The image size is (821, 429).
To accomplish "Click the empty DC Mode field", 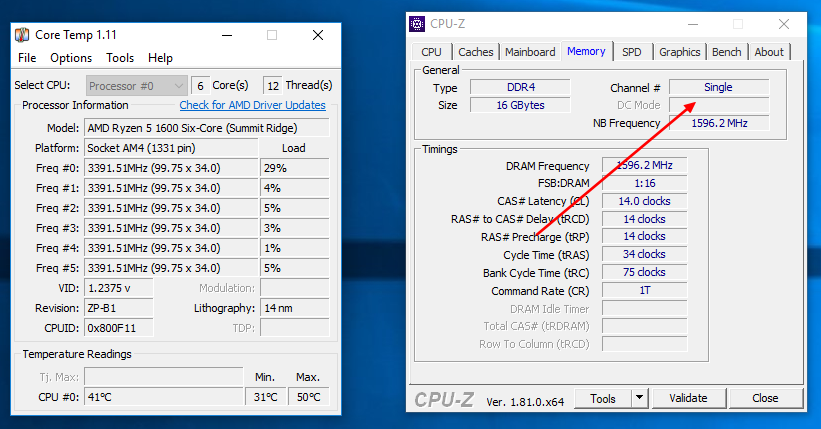I will coord(719,105).
